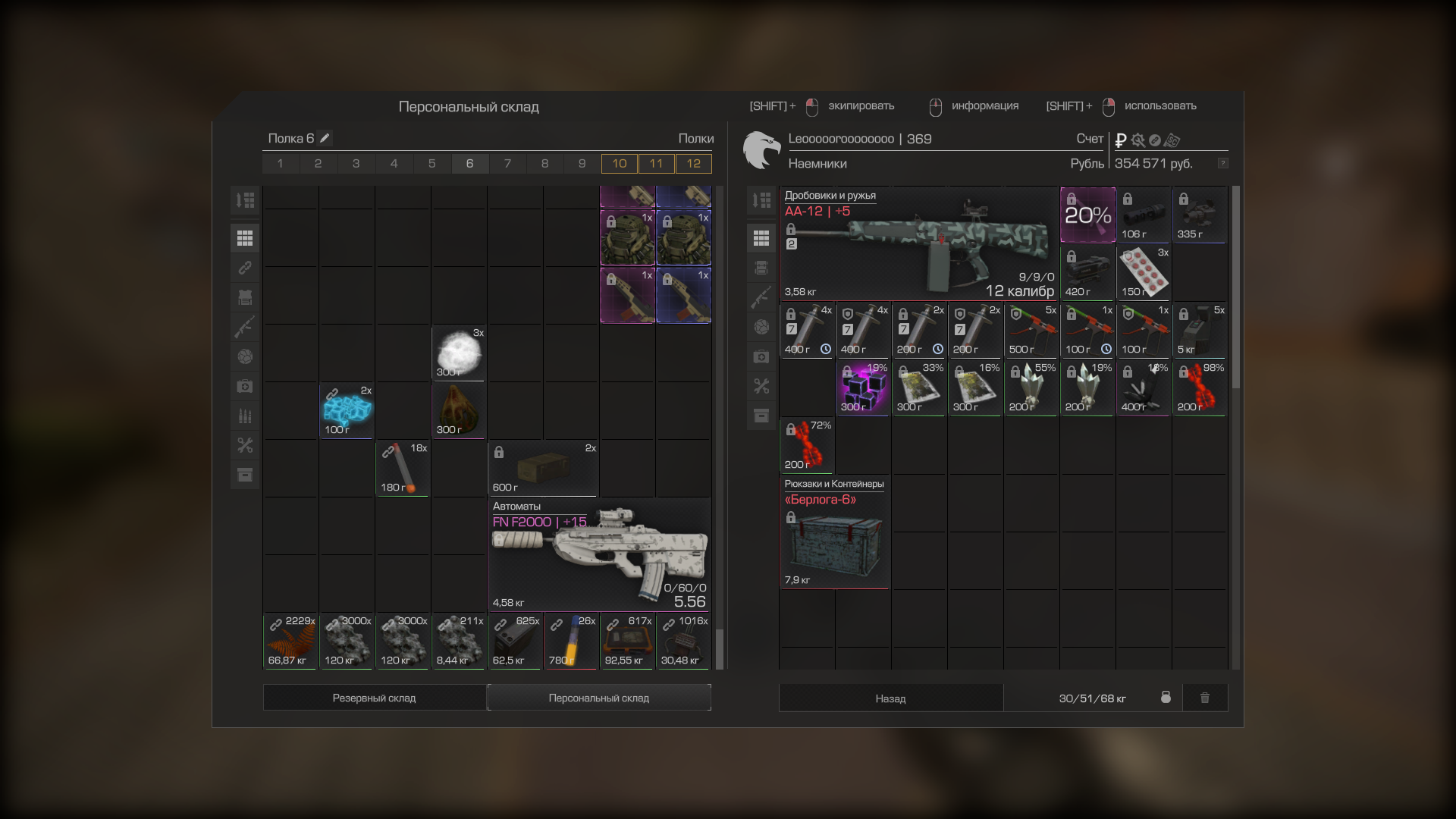
Task: Select the white fluffy artifact with 3x count
Action: coord(459,353)
